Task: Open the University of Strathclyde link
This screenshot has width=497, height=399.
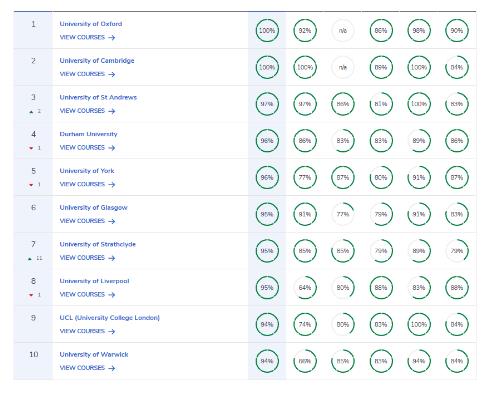Action: 97,244
